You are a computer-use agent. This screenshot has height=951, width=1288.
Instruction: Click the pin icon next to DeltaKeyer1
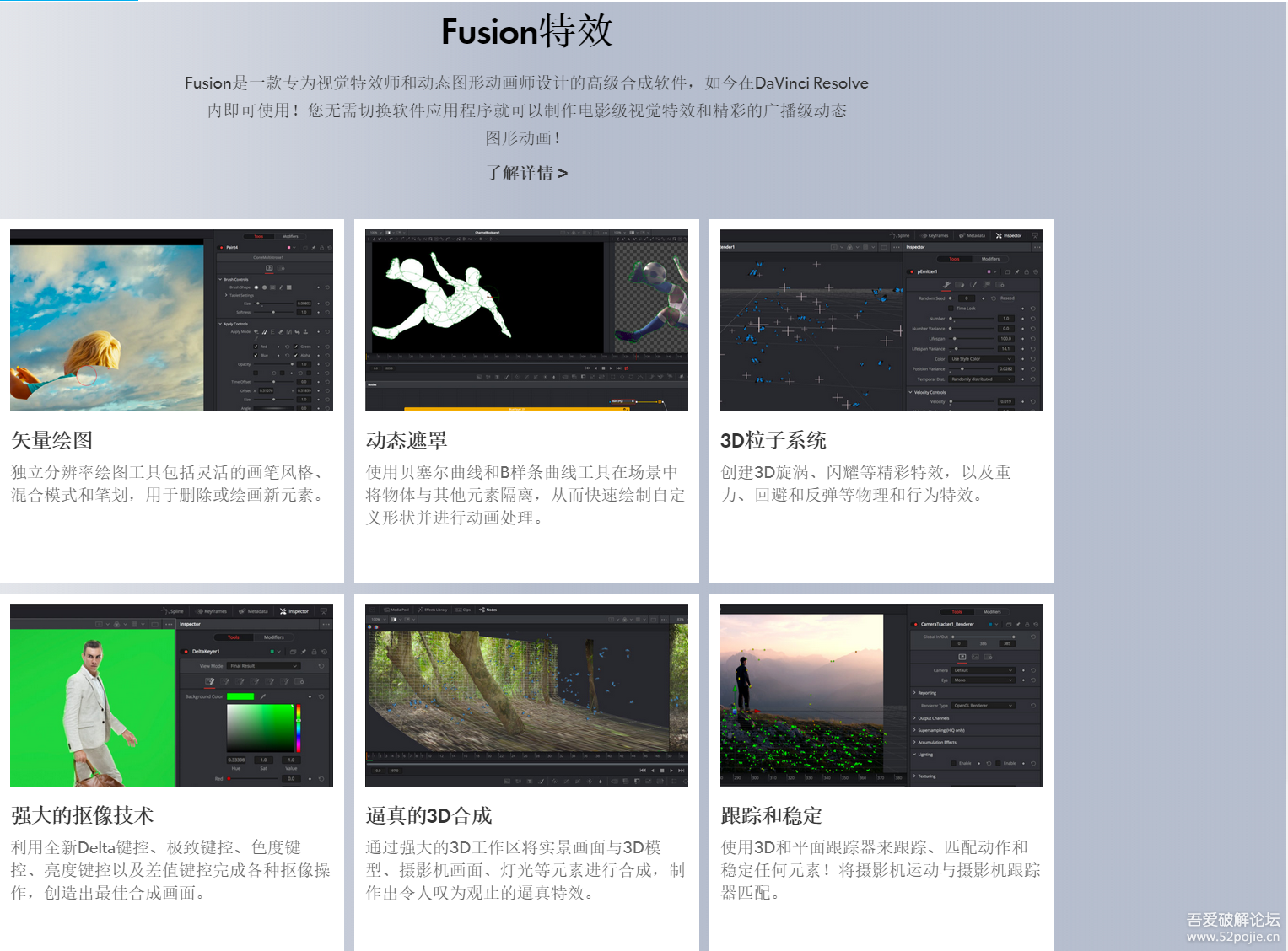[304, 652]
